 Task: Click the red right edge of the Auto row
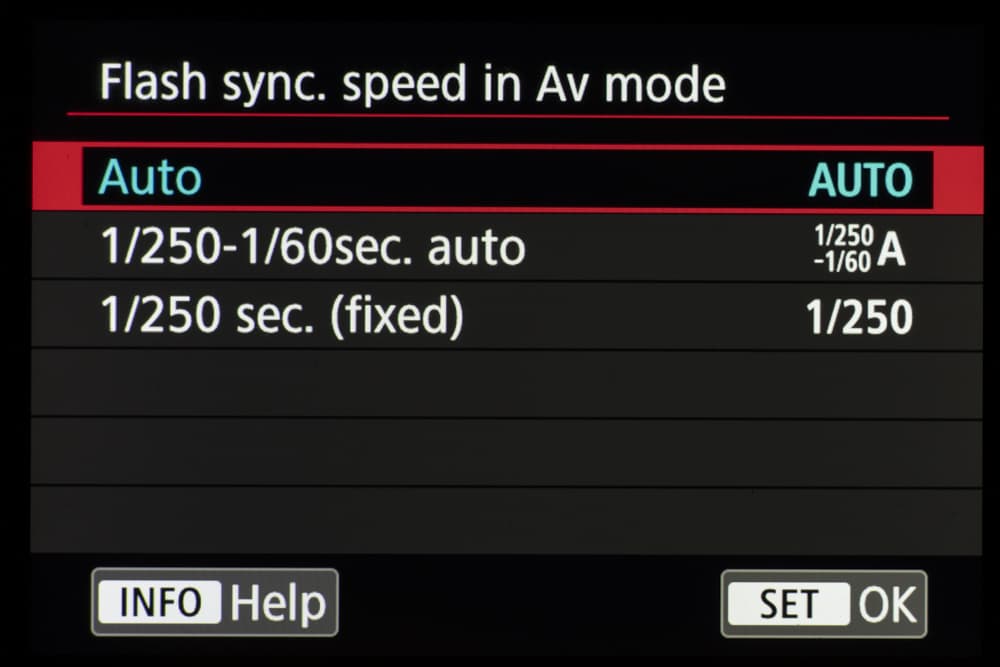point(957,178)
